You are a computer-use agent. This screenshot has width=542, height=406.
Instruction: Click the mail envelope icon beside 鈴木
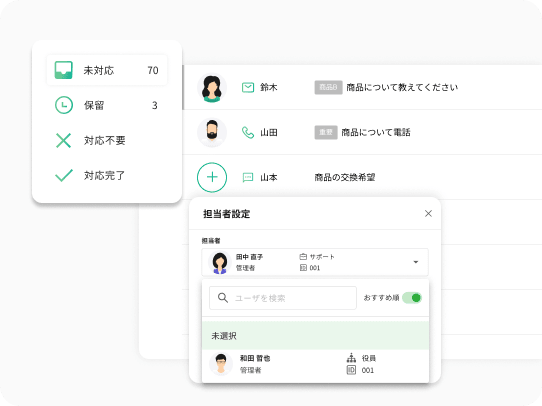tap(248, 87)
